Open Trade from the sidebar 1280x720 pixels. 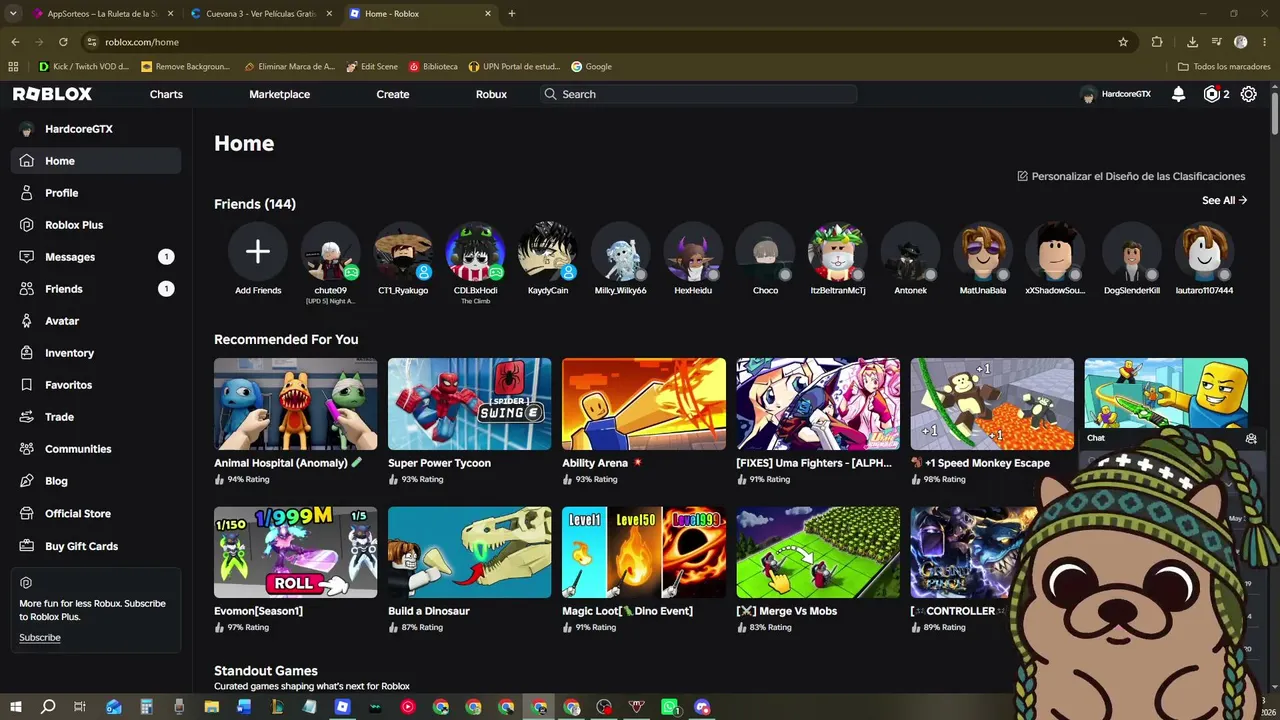[x=96, y=417]
